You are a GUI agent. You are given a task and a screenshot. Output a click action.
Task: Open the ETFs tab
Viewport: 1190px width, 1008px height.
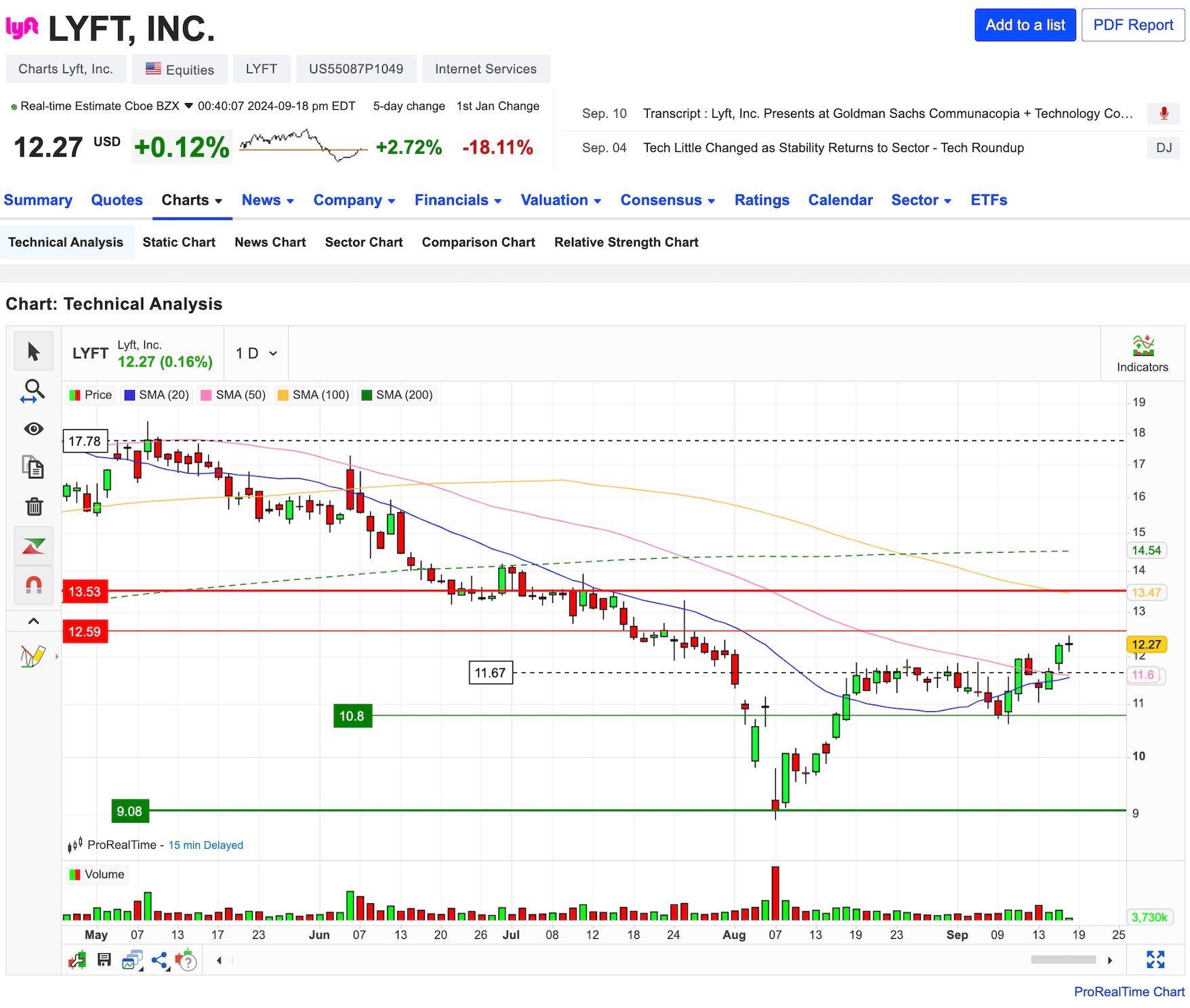[x=989, y=200]
